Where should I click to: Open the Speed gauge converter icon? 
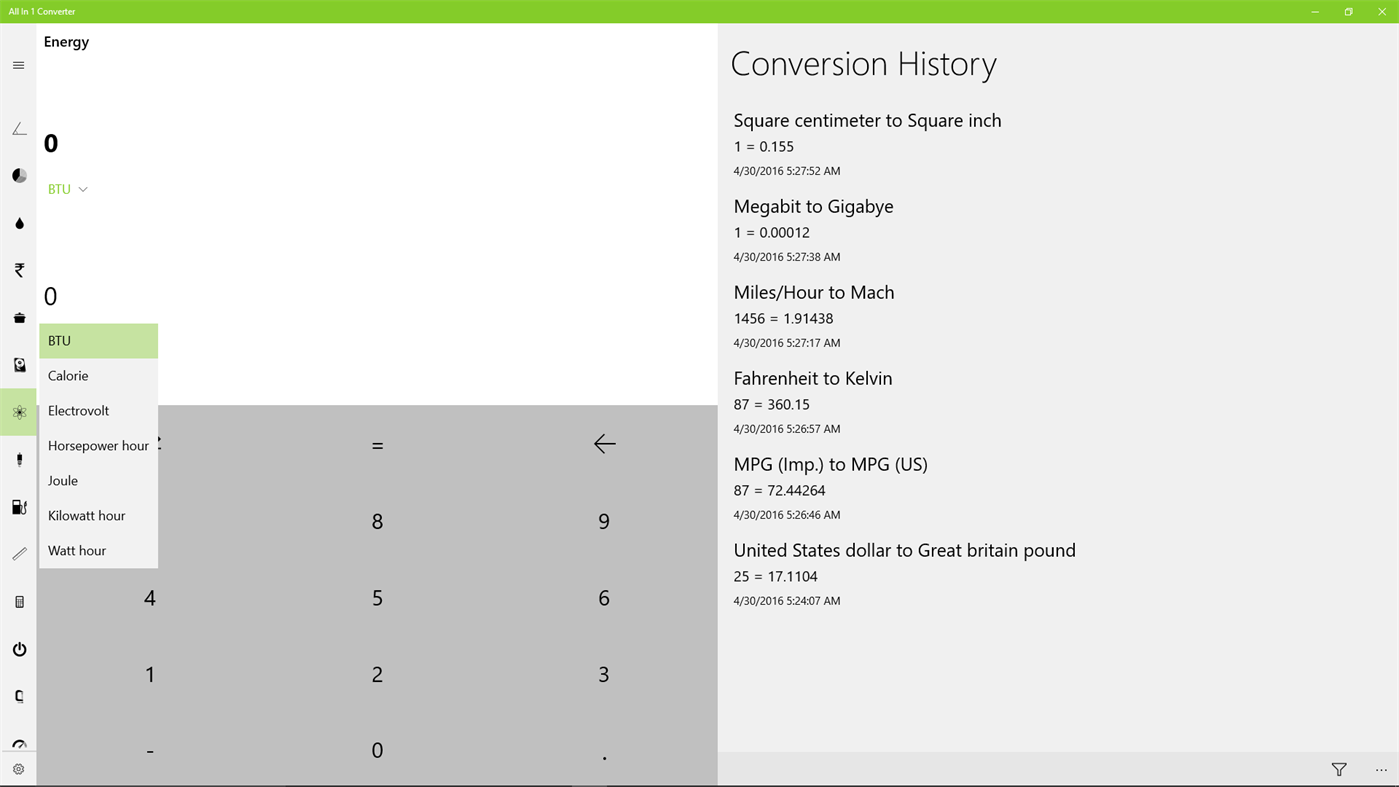[x=18, y=742]
